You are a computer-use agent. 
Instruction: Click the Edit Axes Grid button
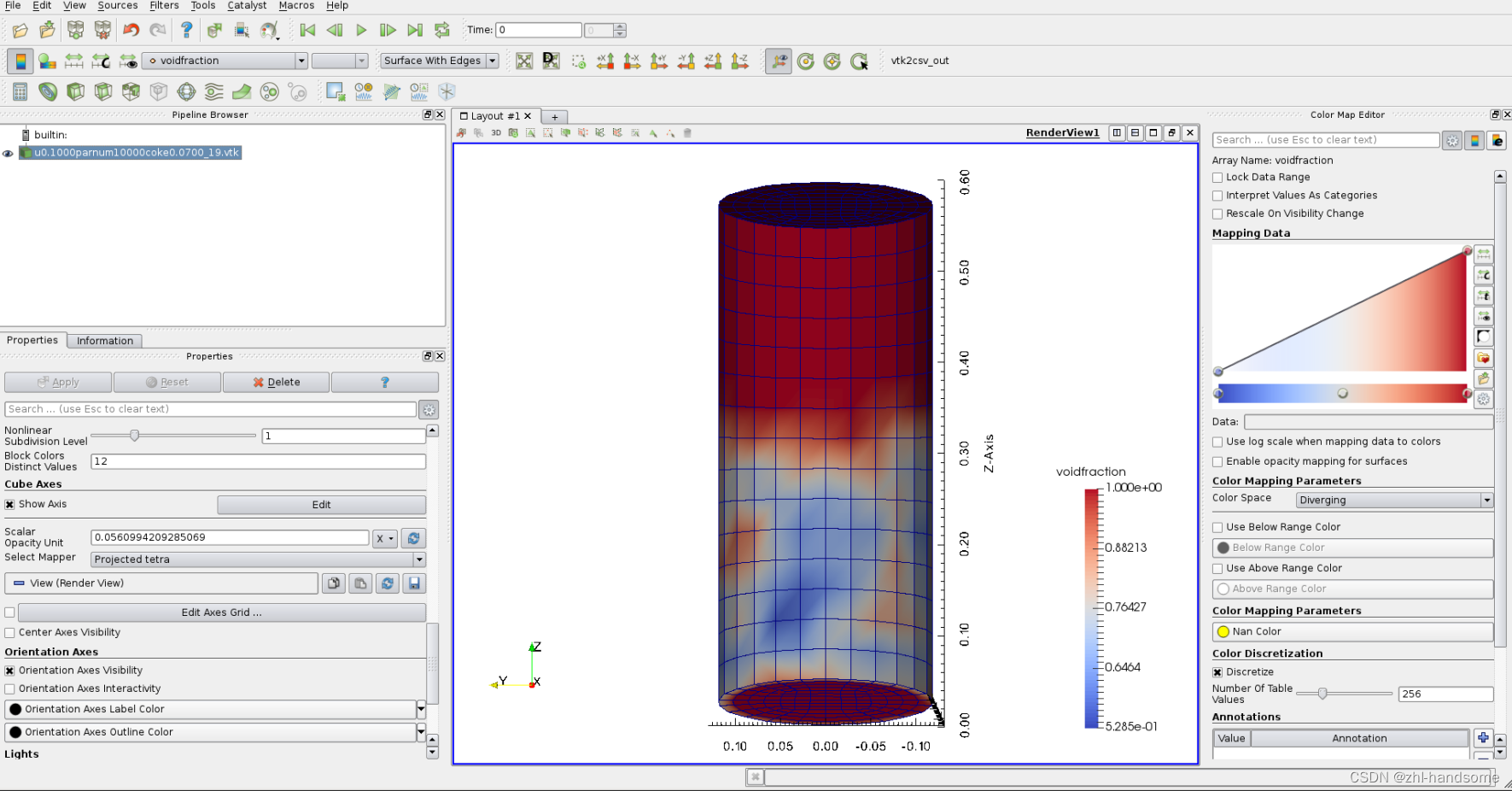(221, 612)
